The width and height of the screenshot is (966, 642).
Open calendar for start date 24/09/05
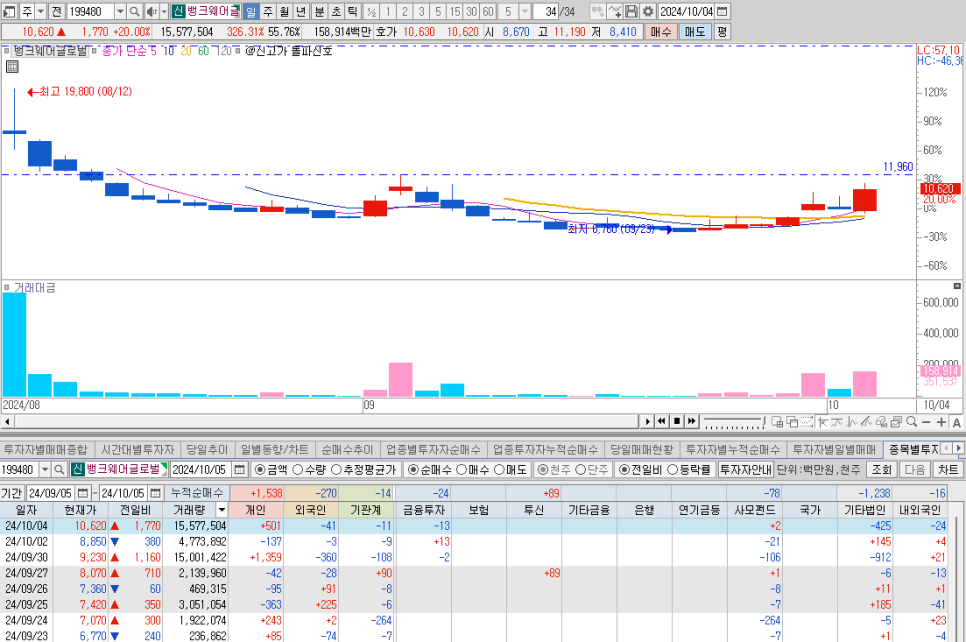(83, 494)
